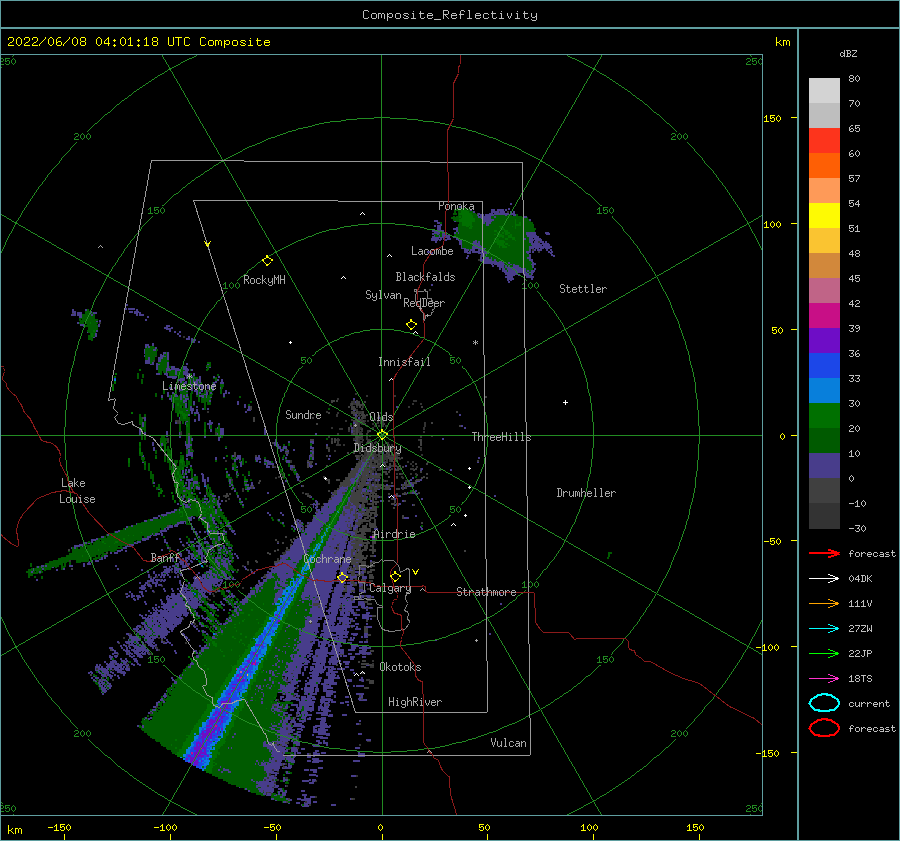The image size is (900, 841).
Task: Select the cyan 27ZW arrow icon
Action: pyautogui.click(x=824, y=629)
